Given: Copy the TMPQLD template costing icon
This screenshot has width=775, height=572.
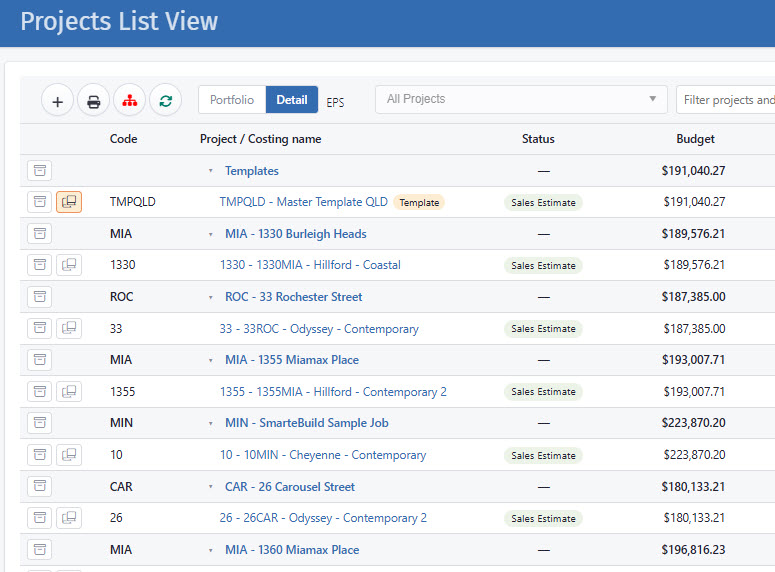Looking at the screenshot, I should [x=69, y=202].
